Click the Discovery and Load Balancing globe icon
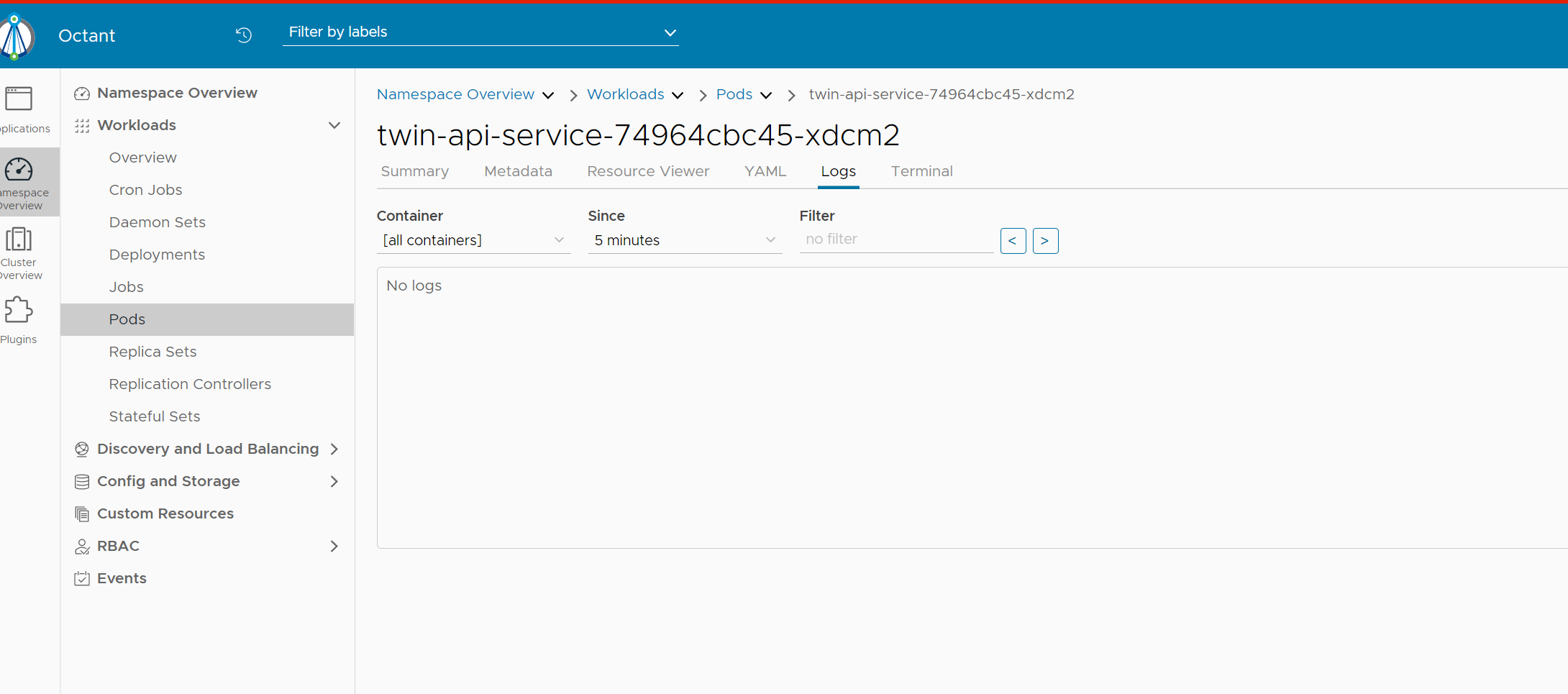Viewport: 1568px width, 694px height. tap(81, 448)
